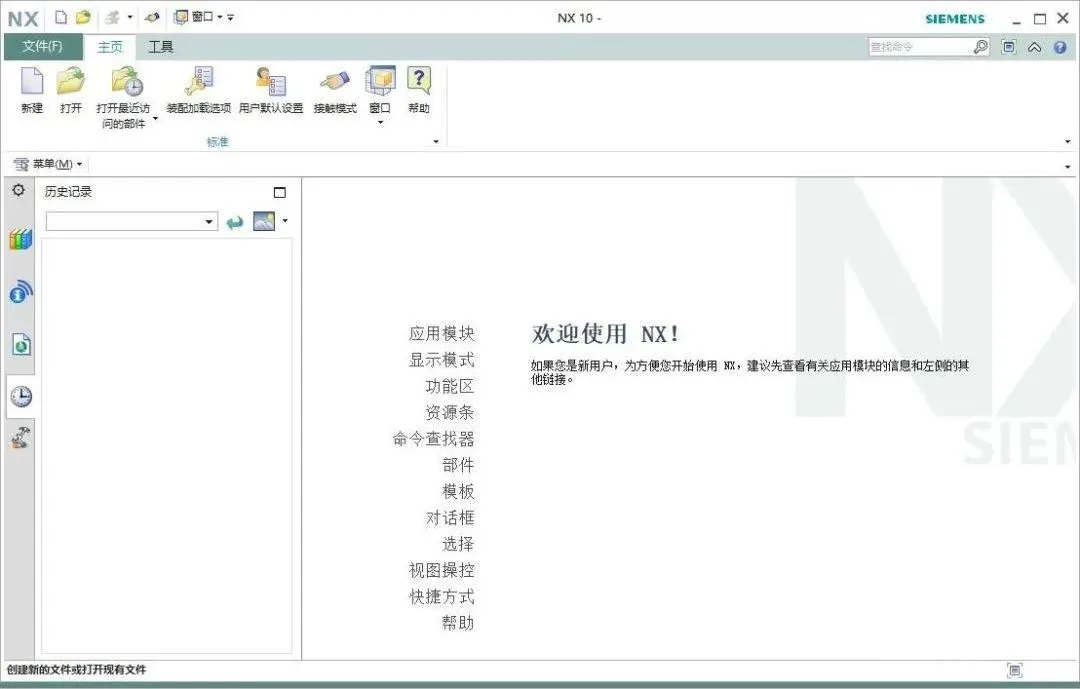Open the 快捷方式 welcome link

(442, 596)
